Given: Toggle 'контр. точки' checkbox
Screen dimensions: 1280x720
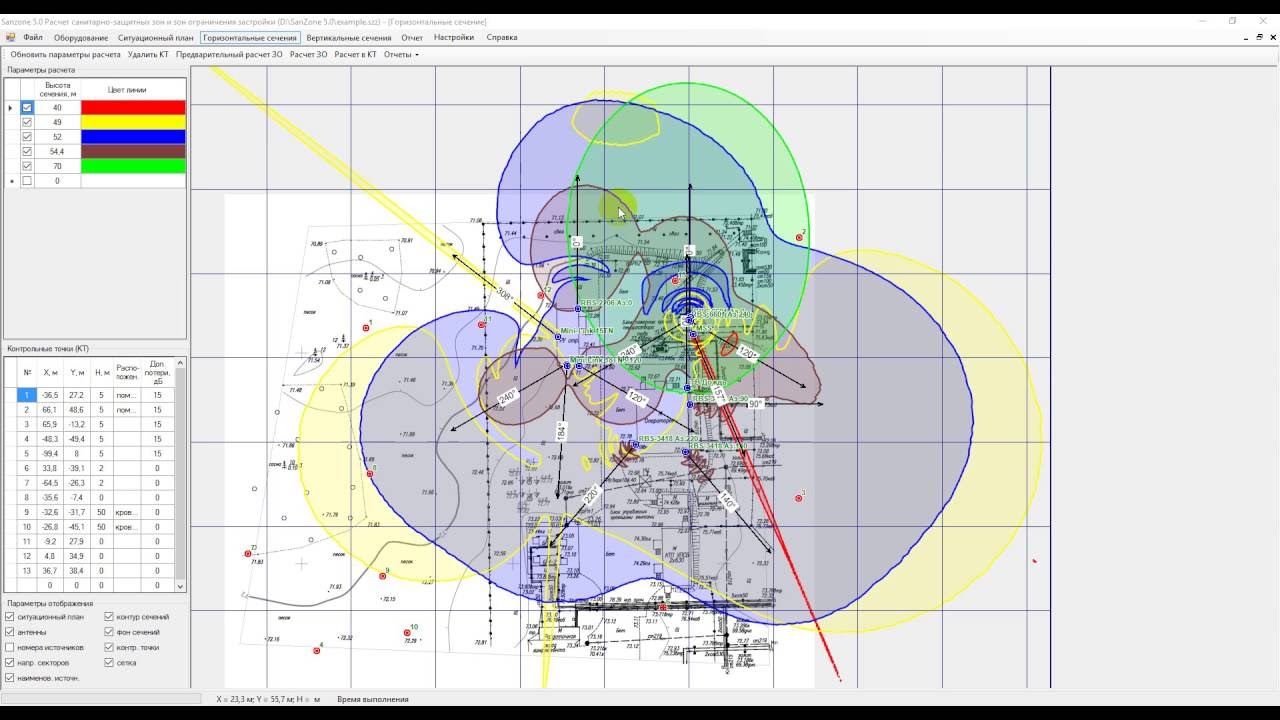Looking at the screenshot, I should click(109, 647).
